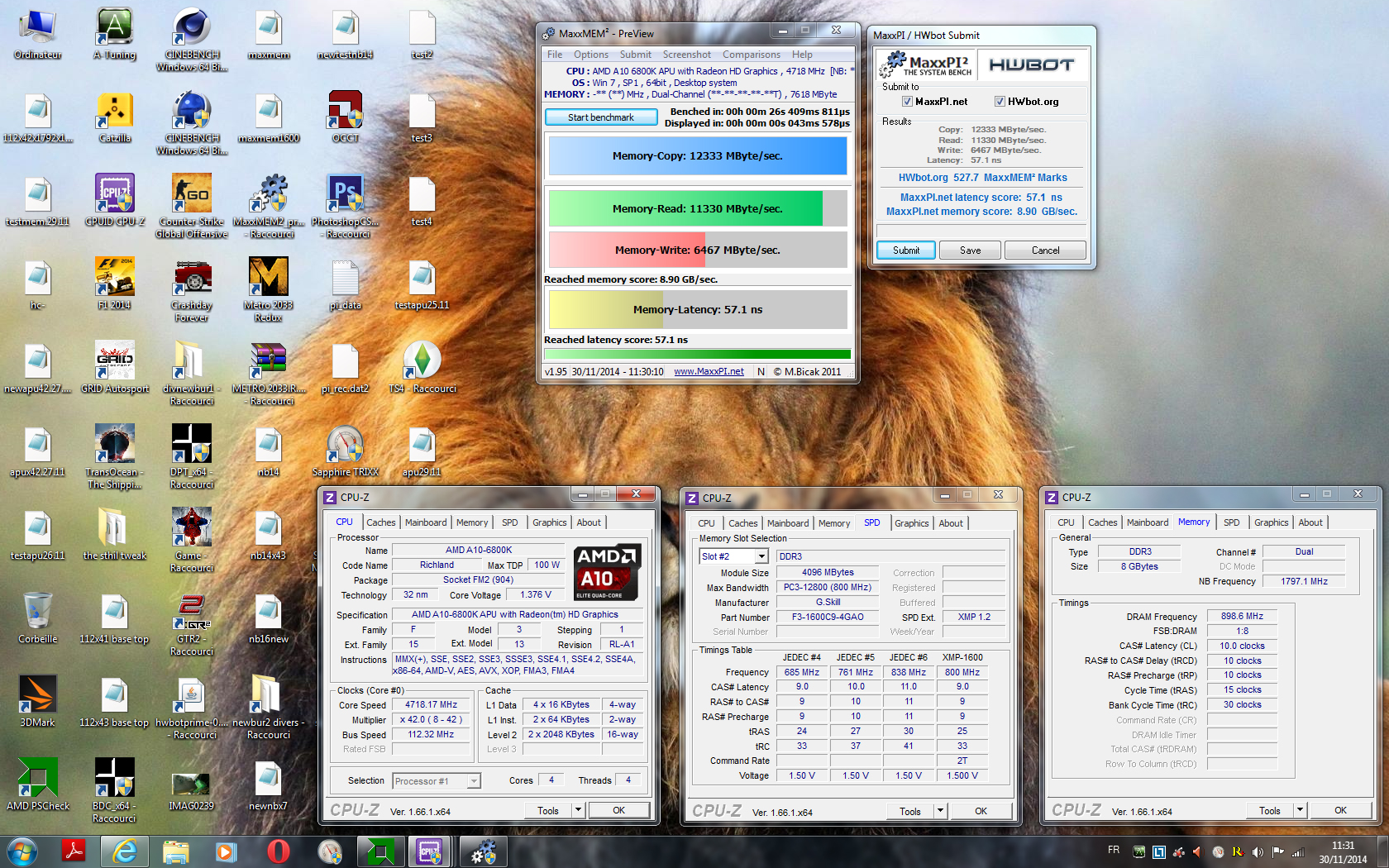
Task: Toggle the HWbot.org submit checkbox
Action: [x=1000, y=102]
